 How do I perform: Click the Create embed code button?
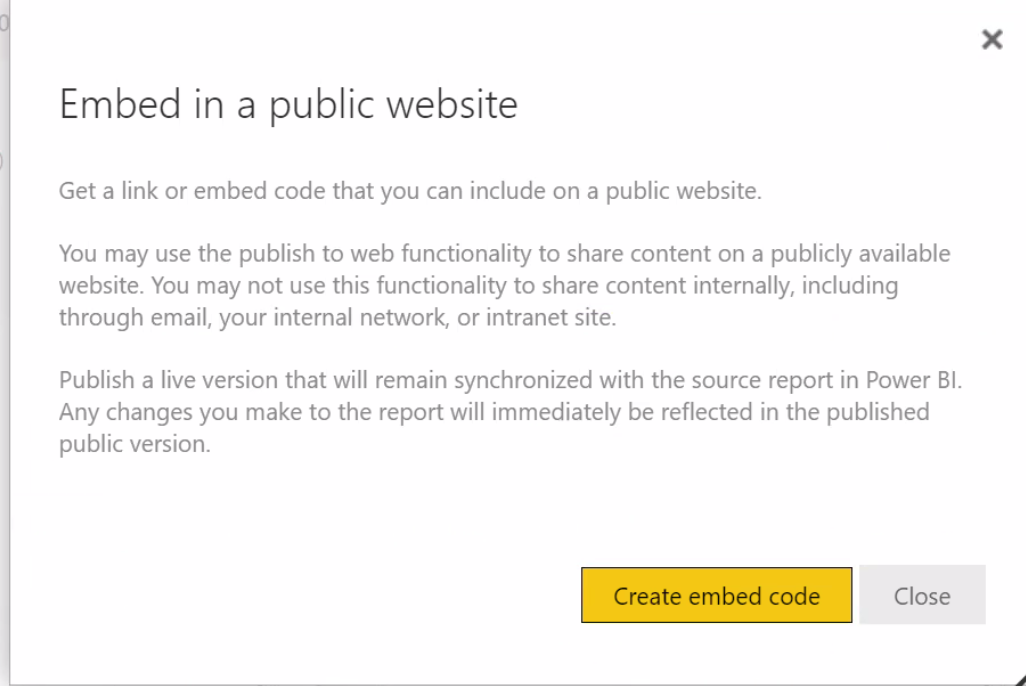click(716, 595)
